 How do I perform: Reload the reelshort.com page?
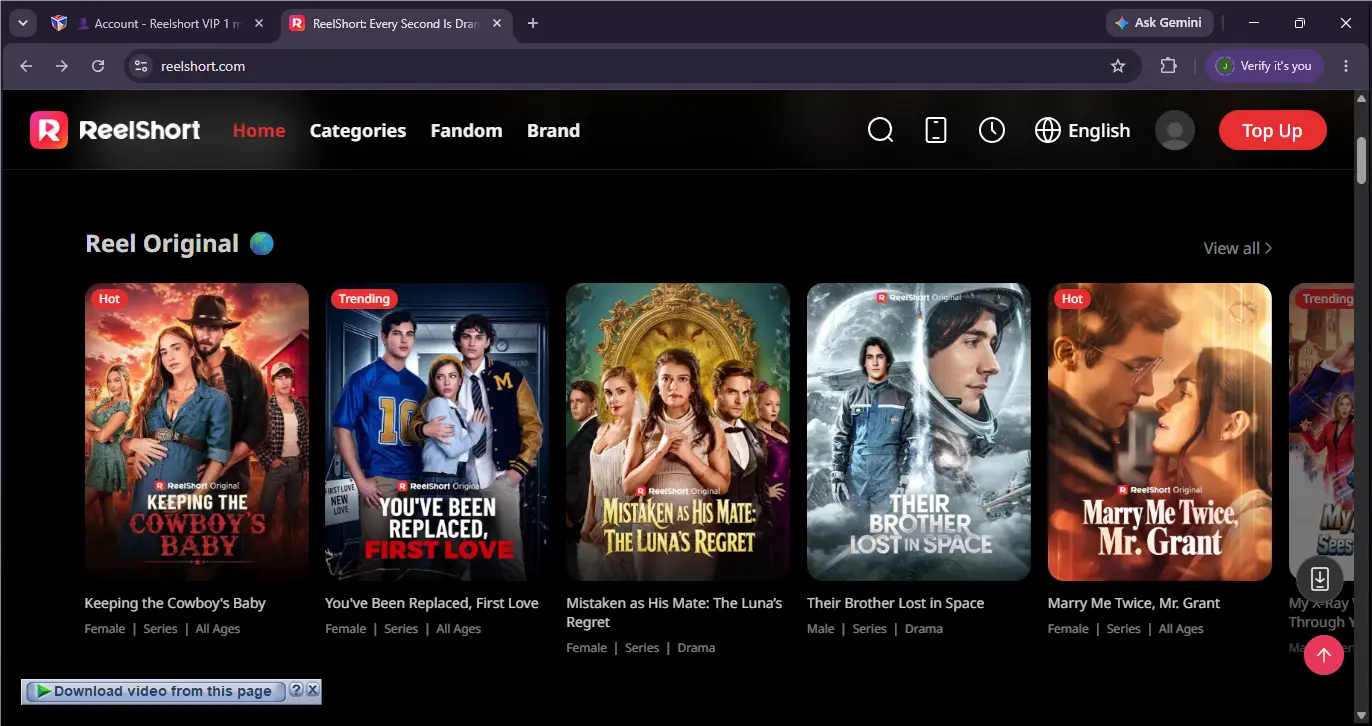coord(98,66)
